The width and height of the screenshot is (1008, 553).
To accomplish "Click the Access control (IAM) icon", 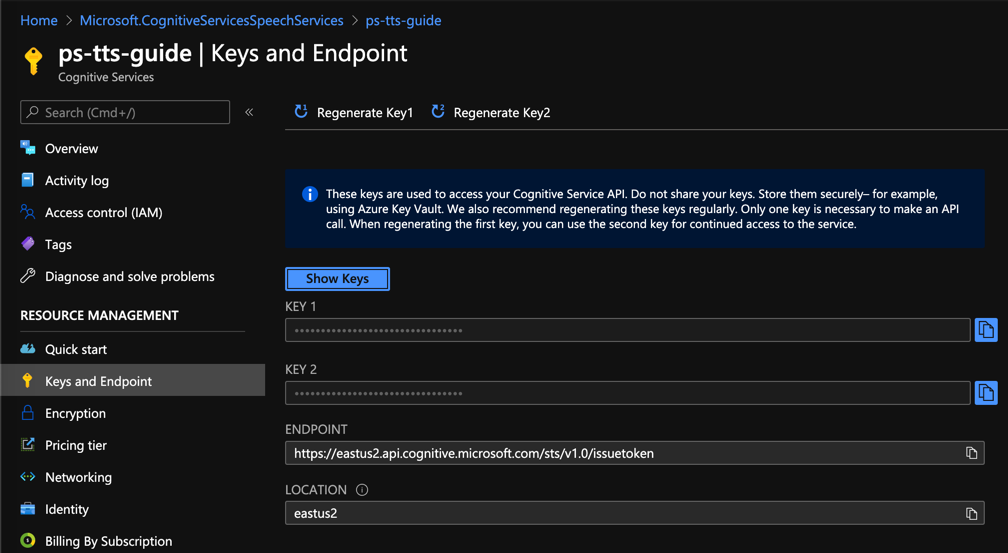I will coord(28,212).
